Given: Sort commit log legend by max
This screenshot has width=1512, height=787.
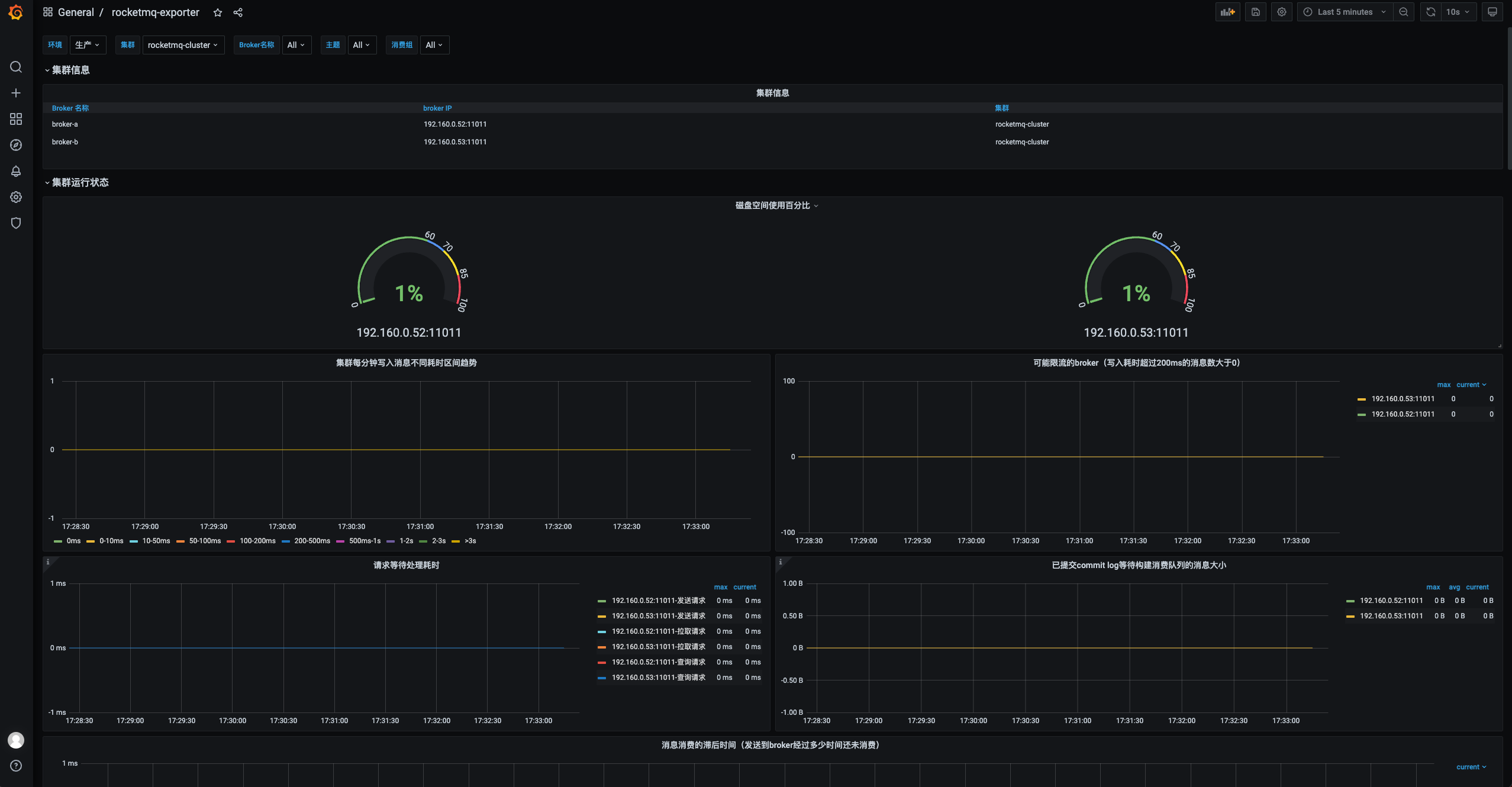Looking at the screenshot, I should click(1433, 587).
